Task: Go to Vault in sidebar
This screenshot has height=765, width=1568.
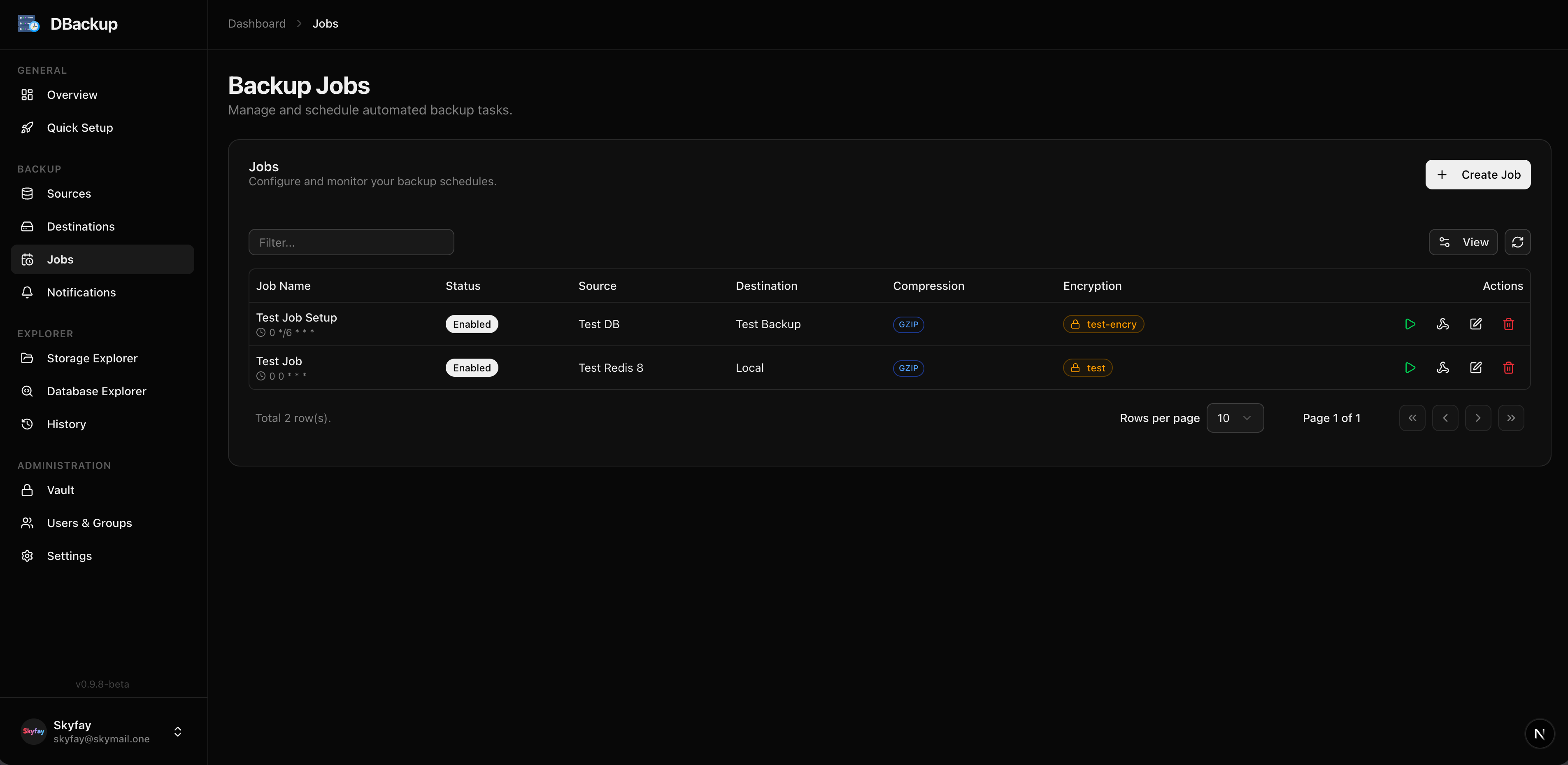Action: pos(60,490)
